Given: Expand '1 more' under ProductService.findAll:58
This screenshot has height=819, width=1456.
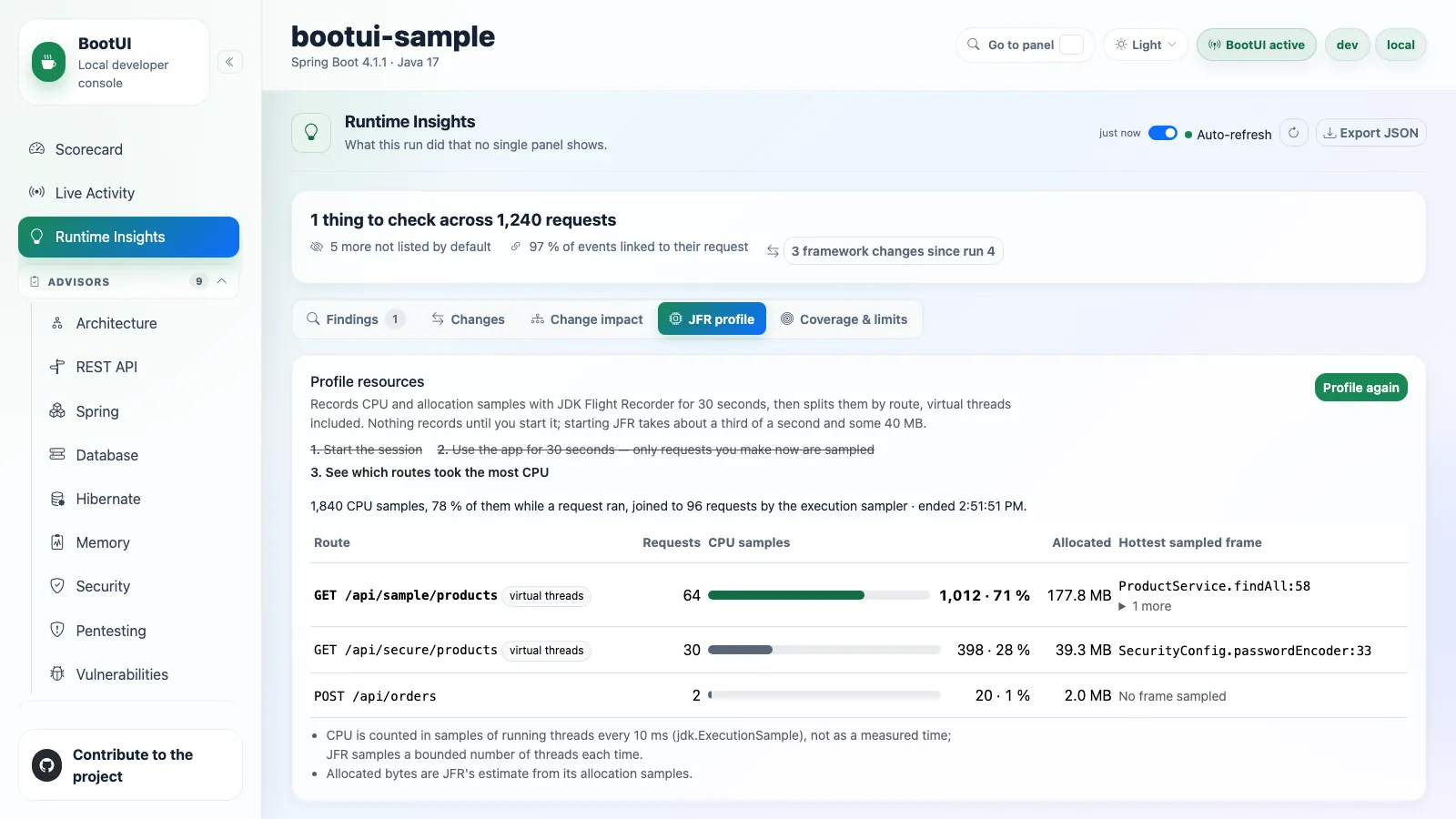Looking at the screenshot, I should (x=1146, y=606).
